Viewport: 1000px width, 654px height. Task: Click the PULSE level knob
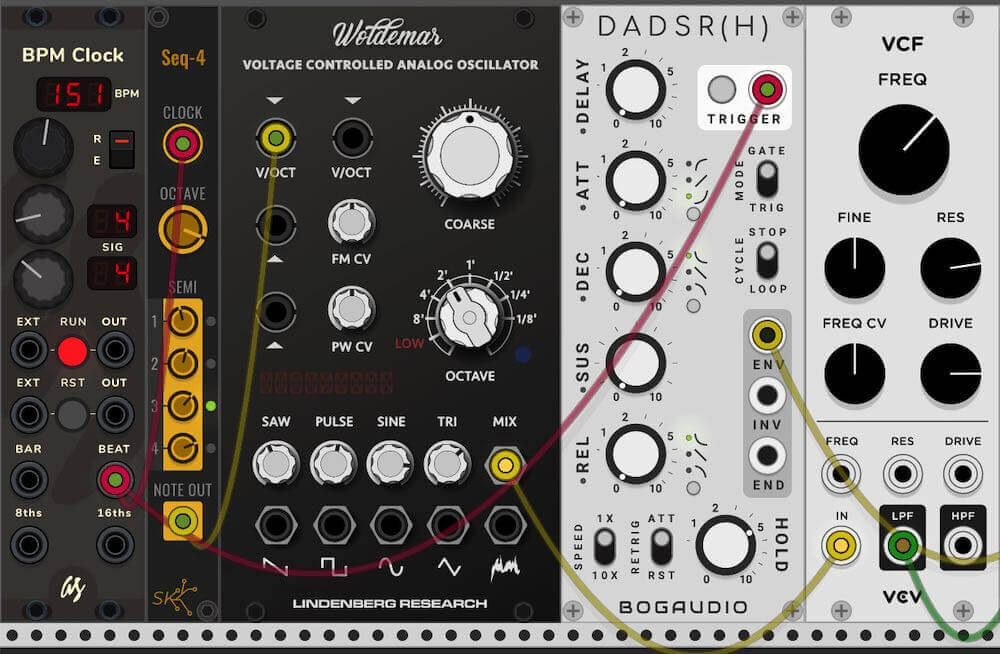[333, 463]
